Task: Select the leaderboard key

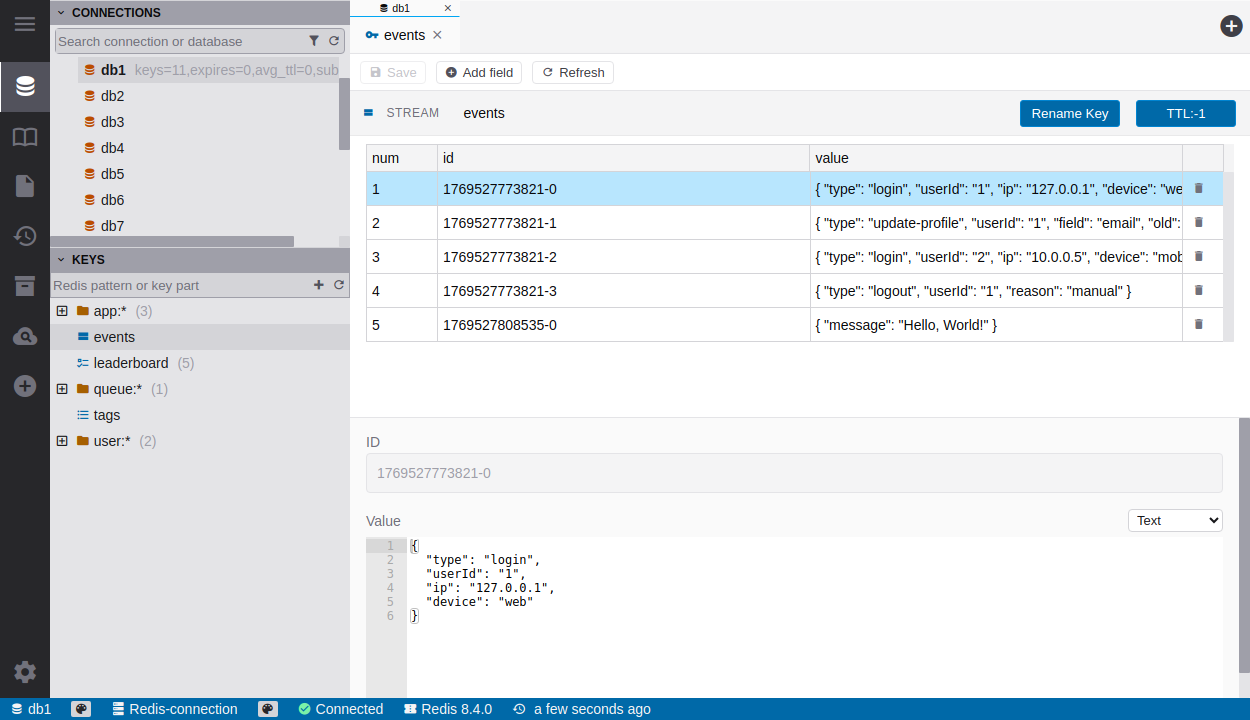Action: click(x=131, y=363)
